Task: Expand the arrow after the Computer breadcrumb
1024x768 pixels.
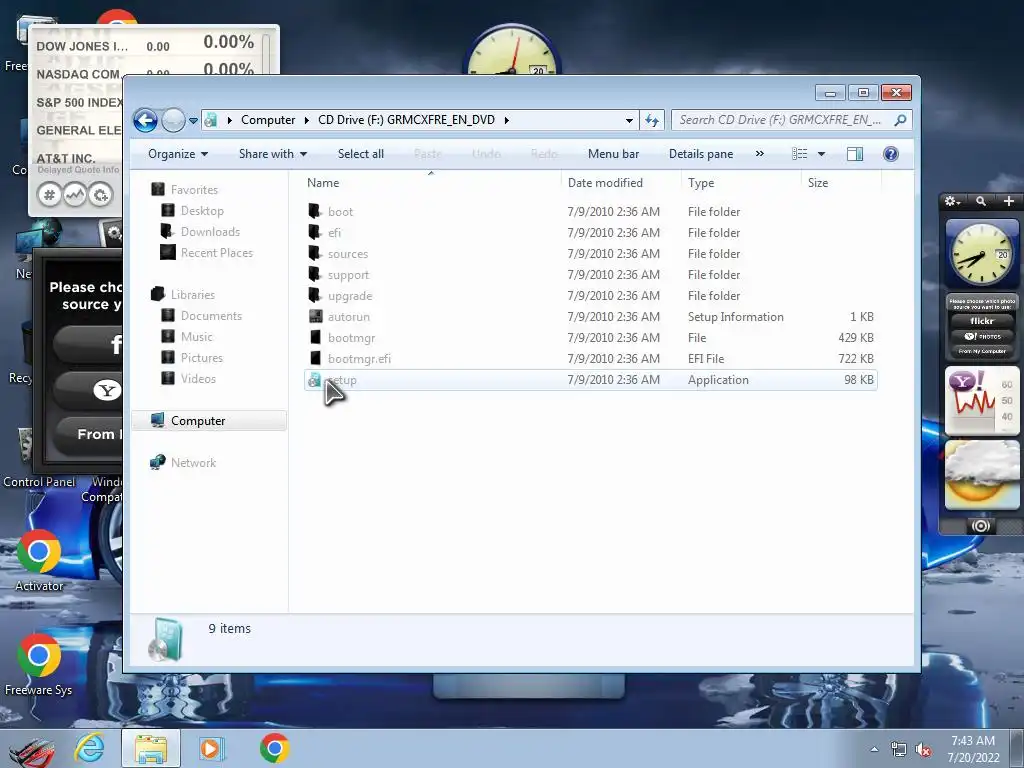Action: (306, 120)
